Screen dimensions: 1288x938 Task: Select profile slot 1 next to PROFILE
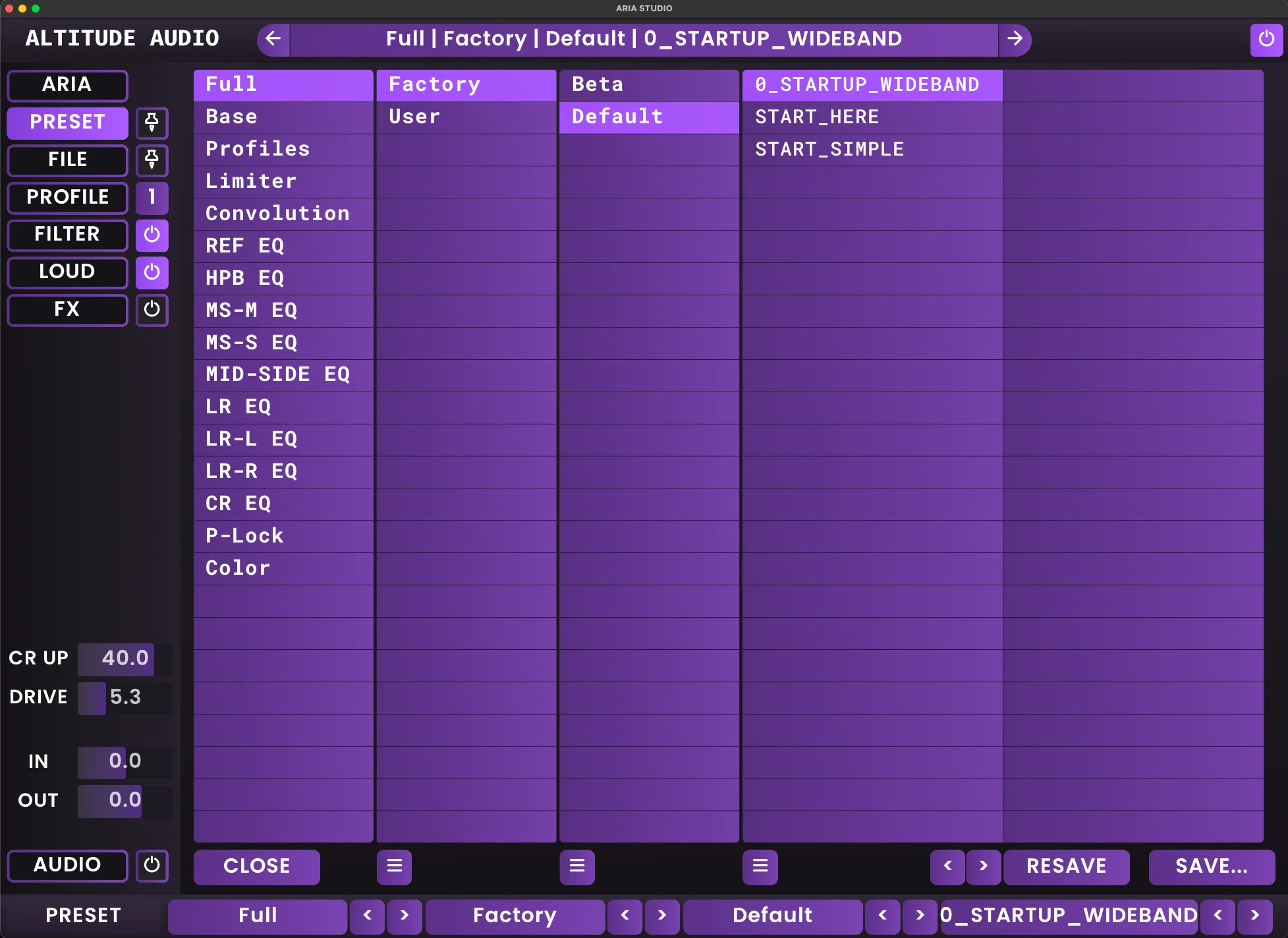click(152, 198)
